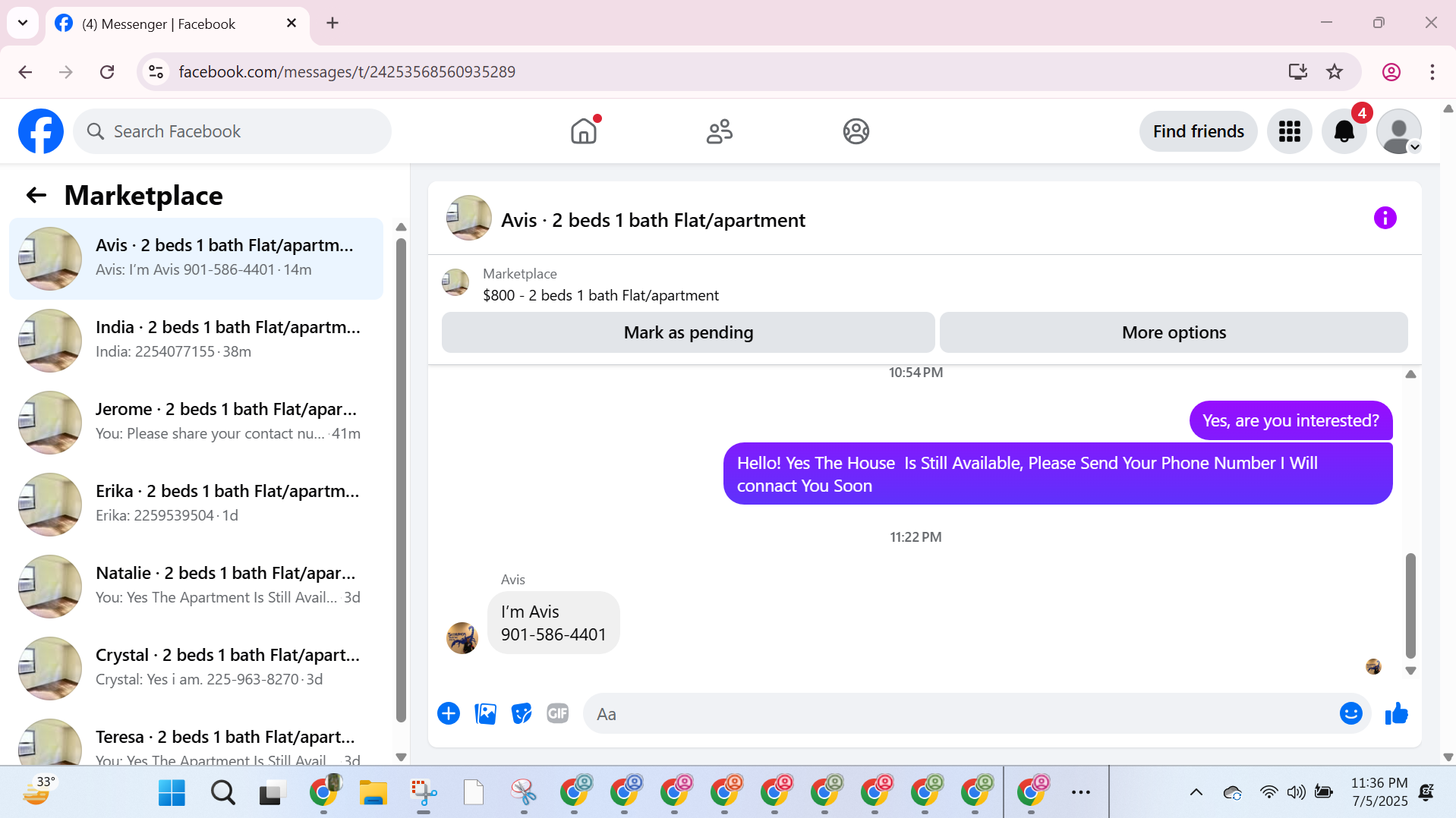Open the Windows Start menu

coord(172,793)
